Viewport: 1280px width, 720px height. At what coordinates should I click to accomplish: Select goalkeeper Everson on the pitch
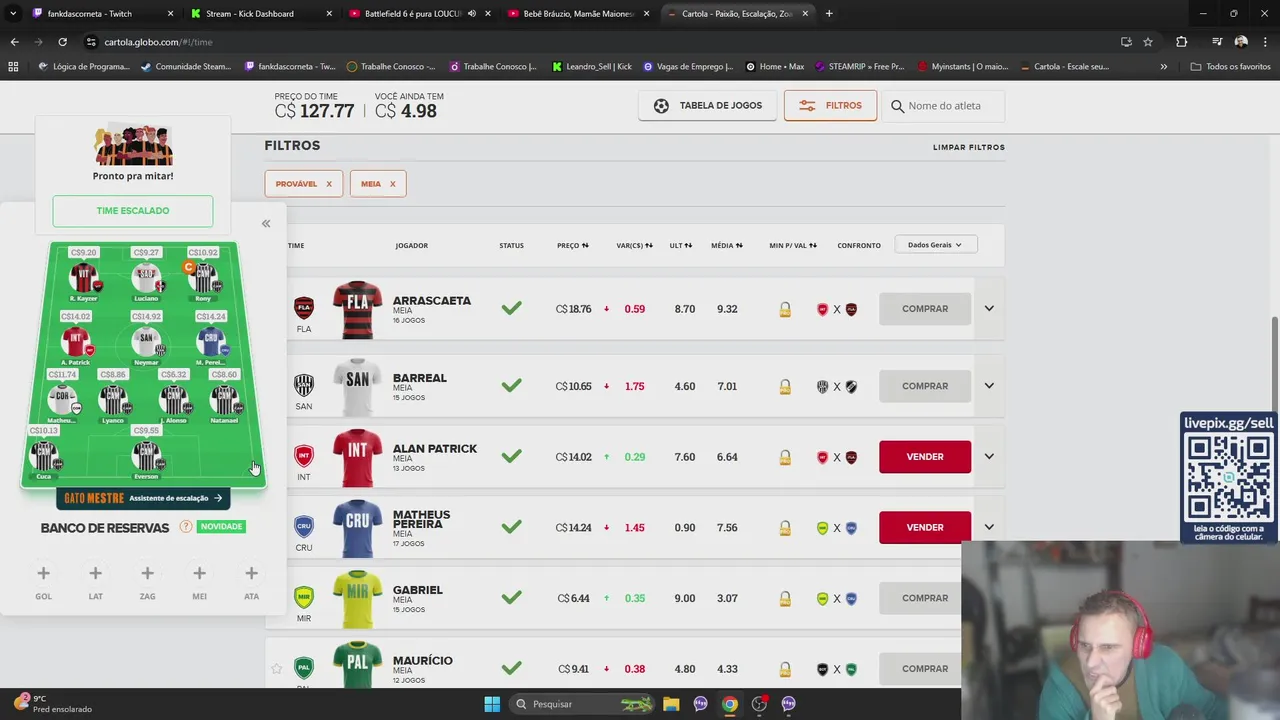tap(146, 457)
